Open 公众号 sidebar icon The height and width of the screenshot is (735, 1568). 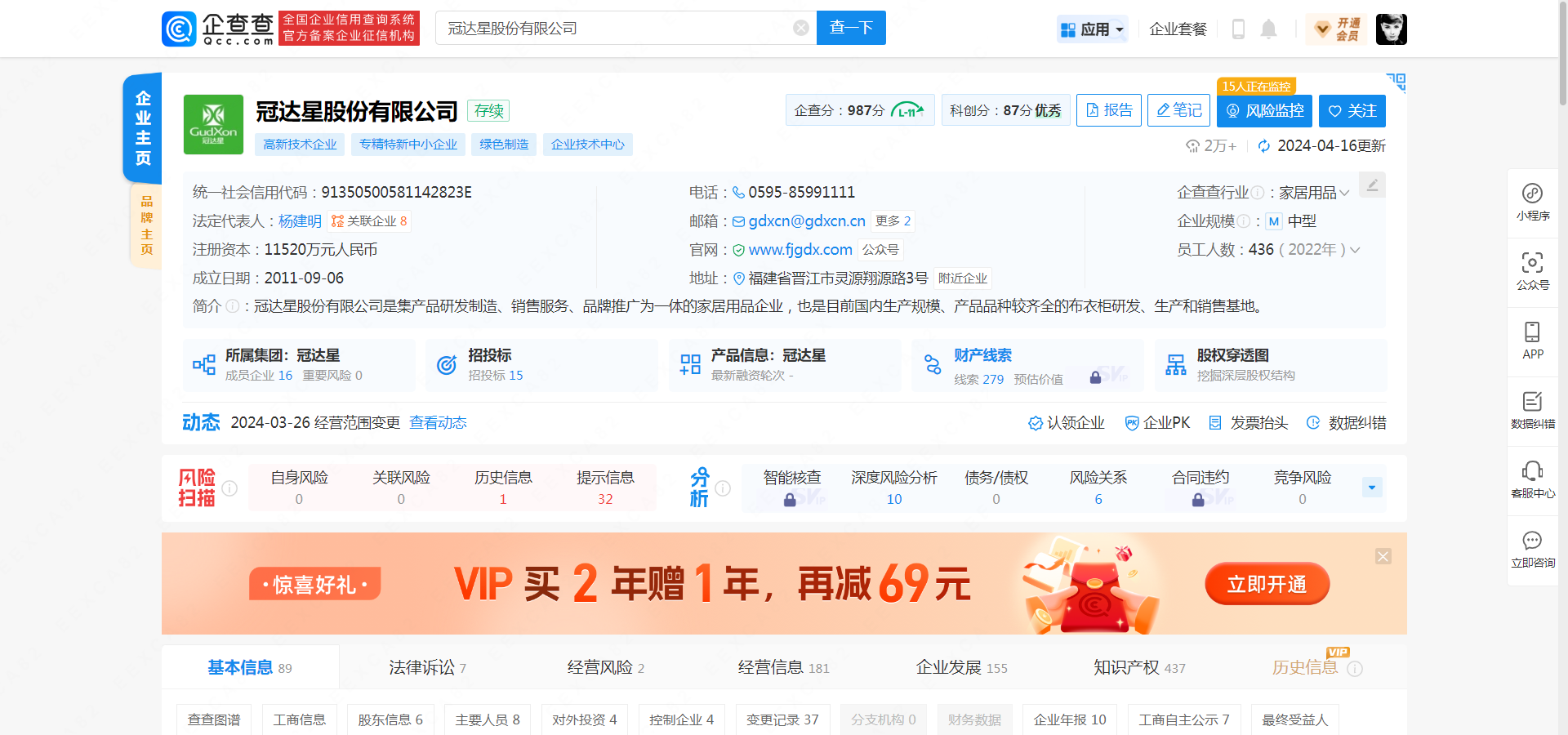(x=1532, y=272)
